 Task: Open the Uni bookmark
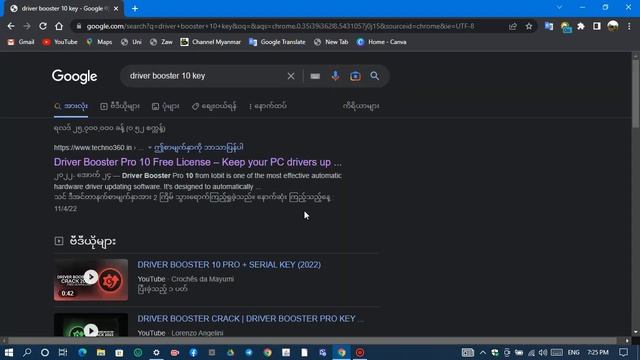point(131,42)
